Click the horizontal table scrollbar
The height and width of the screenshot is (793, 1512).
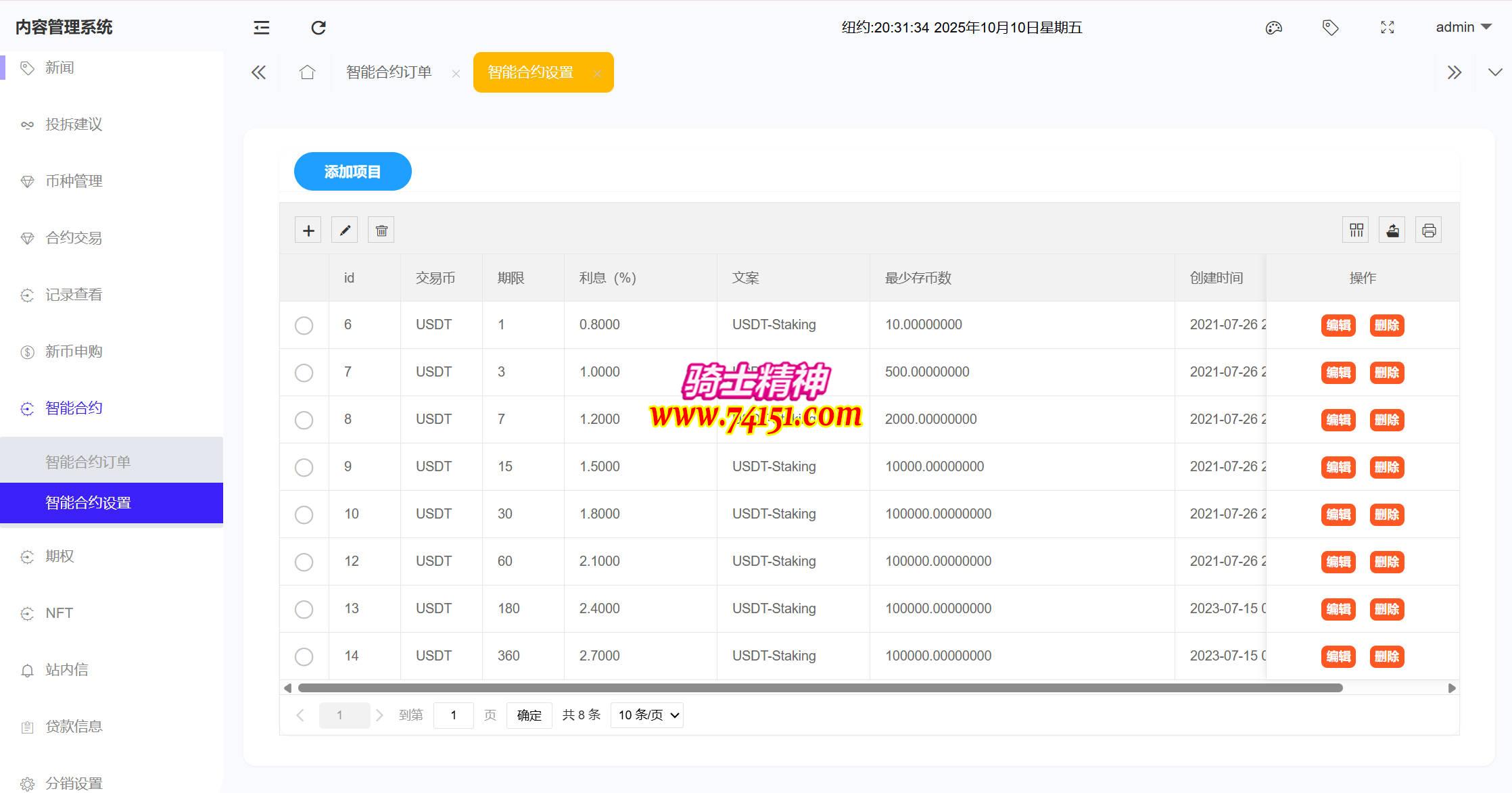click(x=820, y=688)
